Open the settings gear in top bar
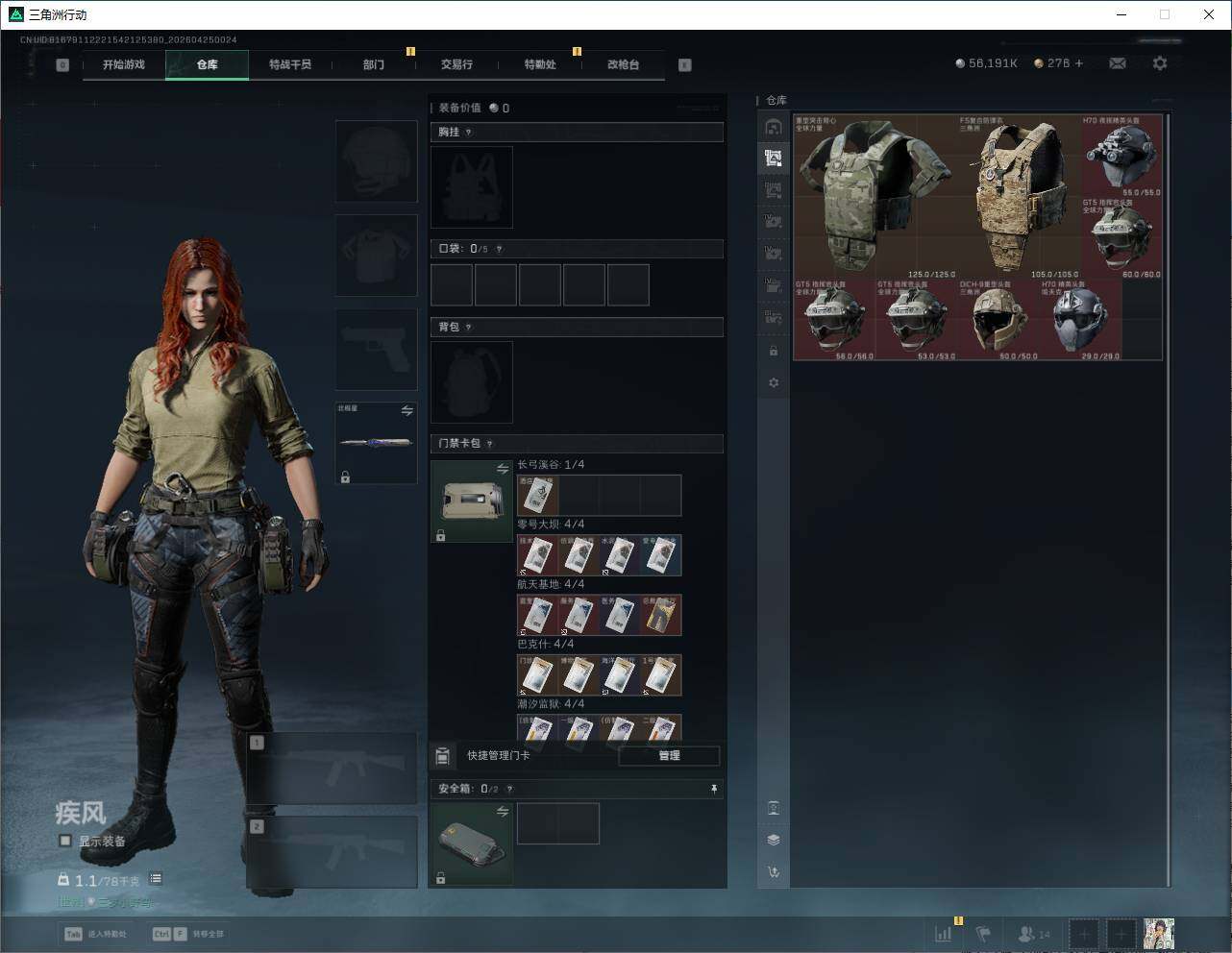 click(x=1160, y=63)
